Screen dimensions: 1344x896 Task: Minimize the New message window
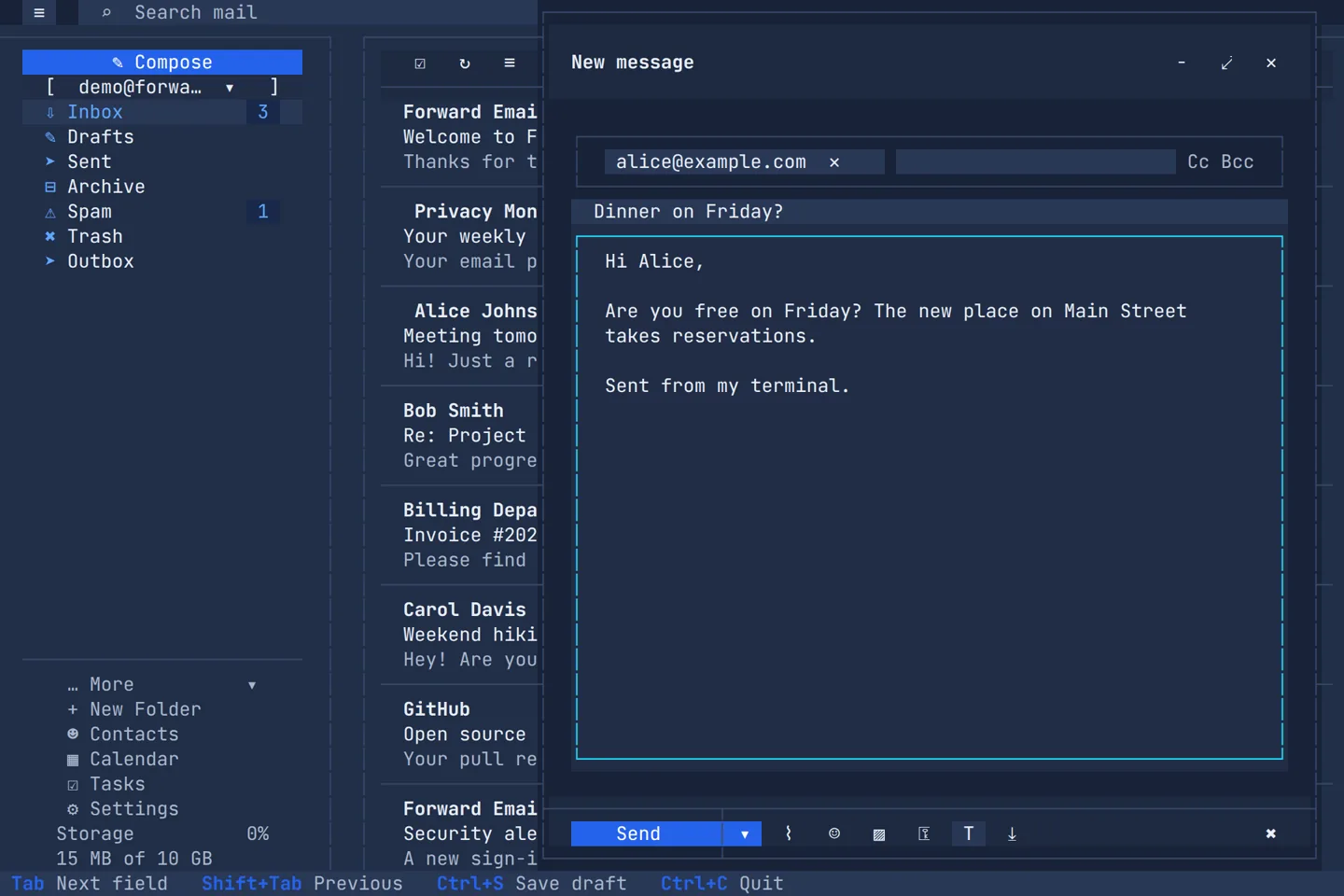click(x=1182, y=63)
